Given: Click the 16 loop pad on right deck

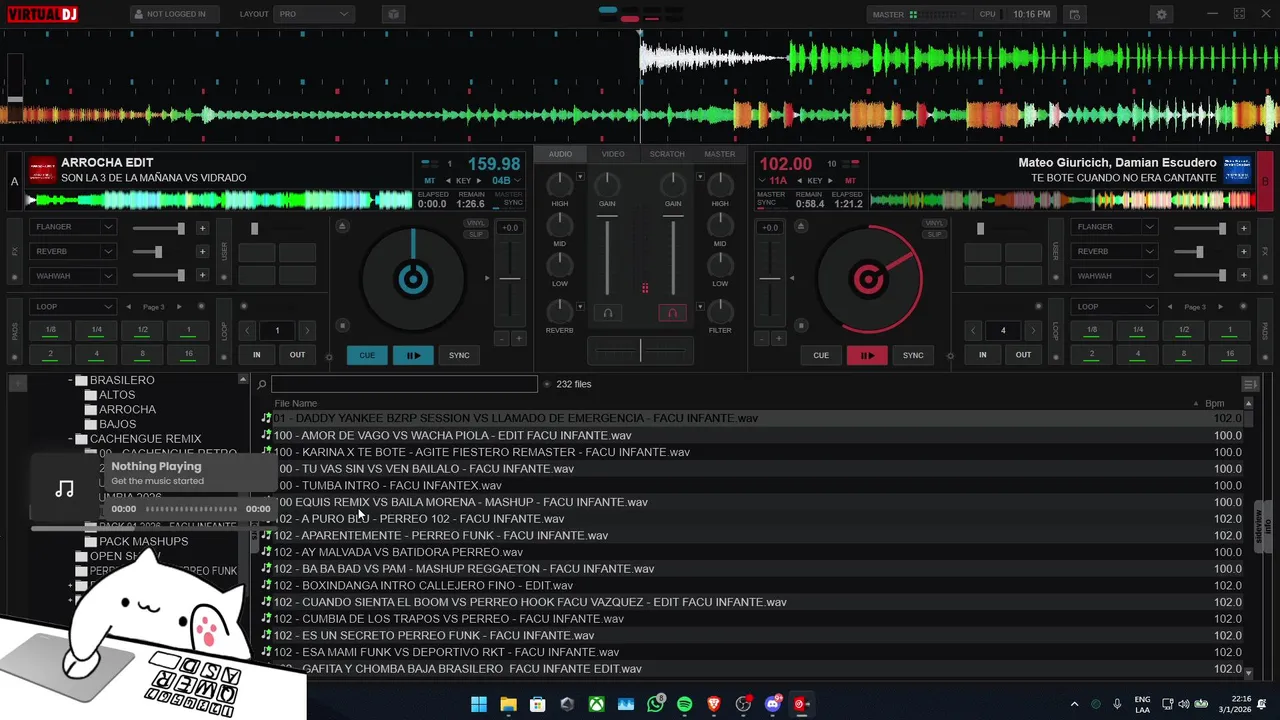Looking at the screenshot, I should coord(1230,354).
